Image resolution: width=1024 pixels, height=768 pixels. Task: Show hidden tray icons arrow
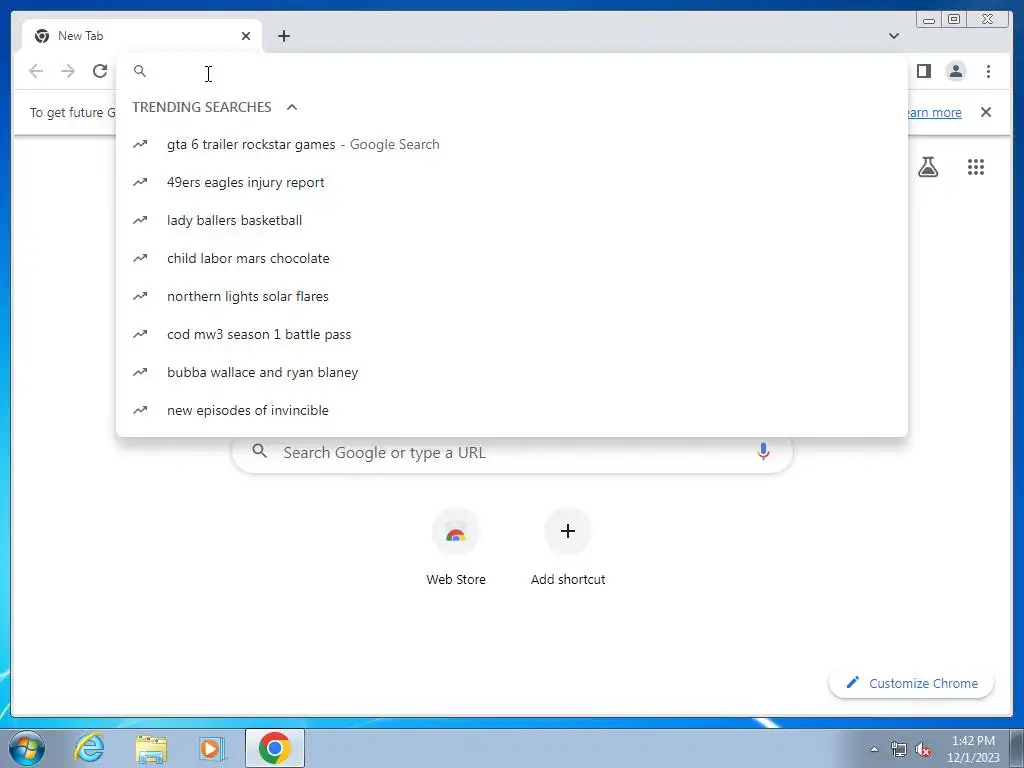click(x=874, y=749)
